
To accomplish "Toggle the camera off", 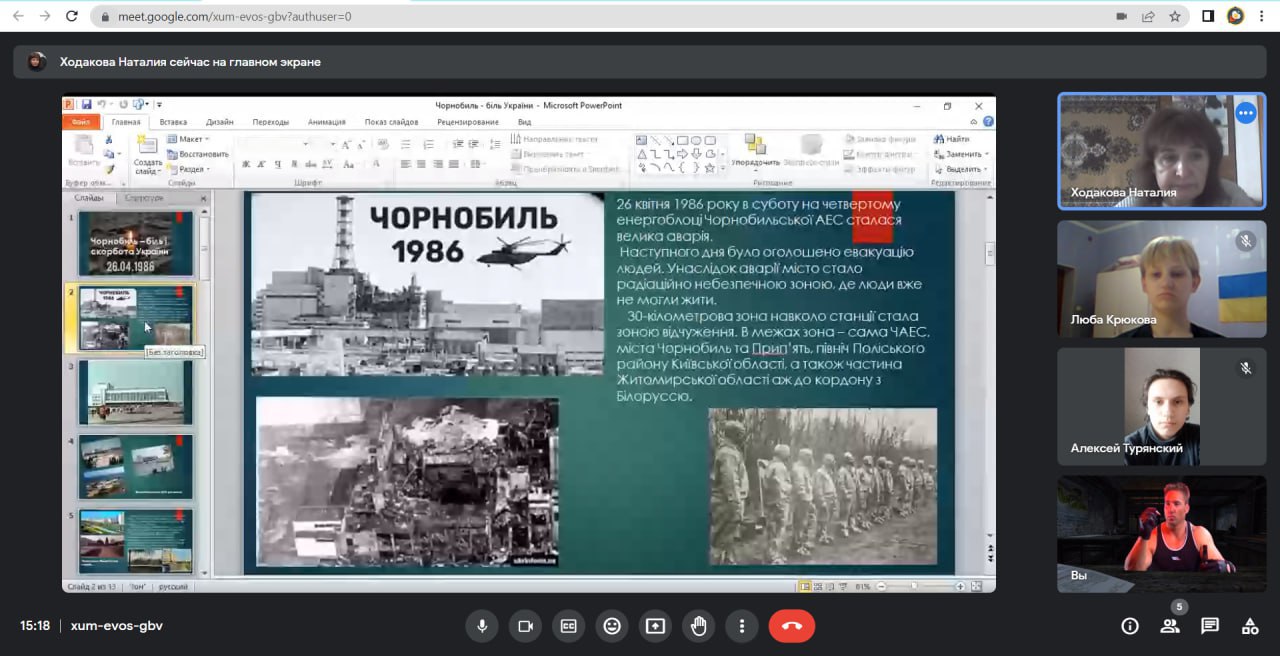I will [x=524, y=626].
